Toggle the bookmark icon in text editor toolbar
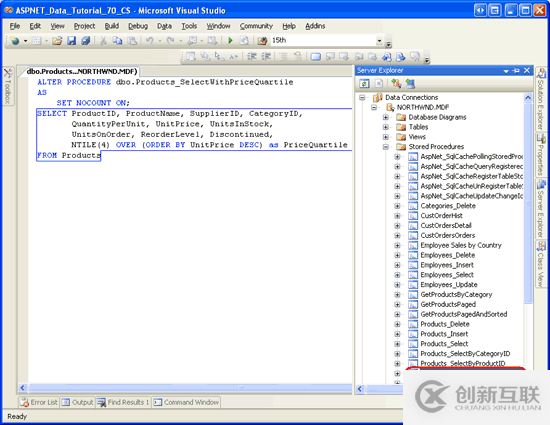Screen dimensions: 550x425 tap(315, 56)
